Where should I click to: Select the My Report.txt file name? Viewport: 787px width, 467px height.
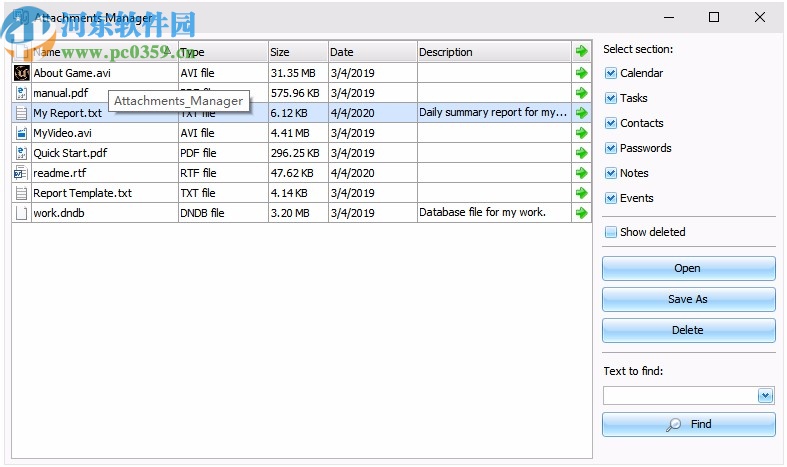pos(67,113)
